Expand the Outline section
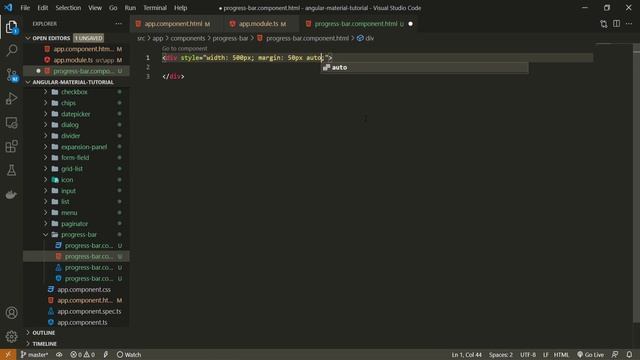Screen dimensions: 640x360 click(x=28, y=333)
